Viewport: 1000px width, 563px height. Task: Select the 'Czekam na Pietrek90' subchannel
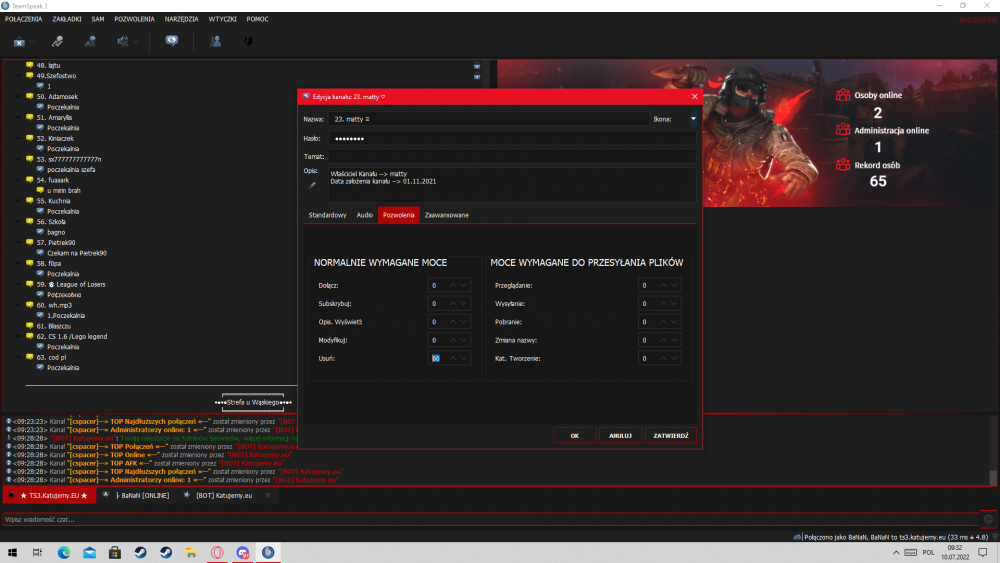point(77,253)
